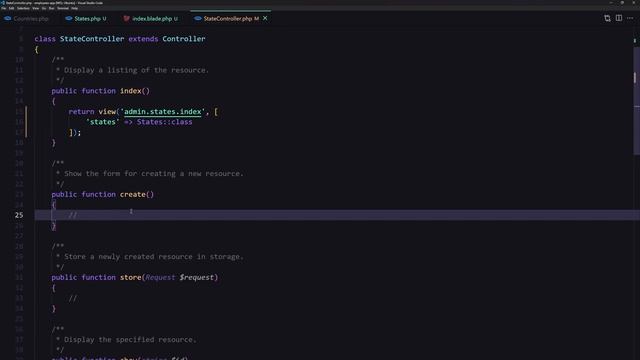The width and height of the screenshot is (640, 360).
Task: Click the vertical scrollbar thumb
Action: (x=636, y=101)
